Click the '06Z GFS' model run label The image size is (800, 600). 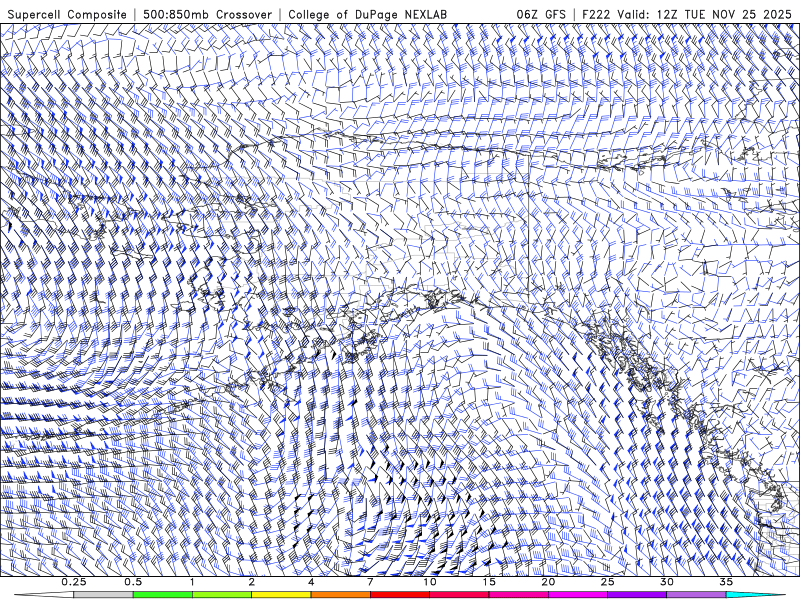point(541,14)
